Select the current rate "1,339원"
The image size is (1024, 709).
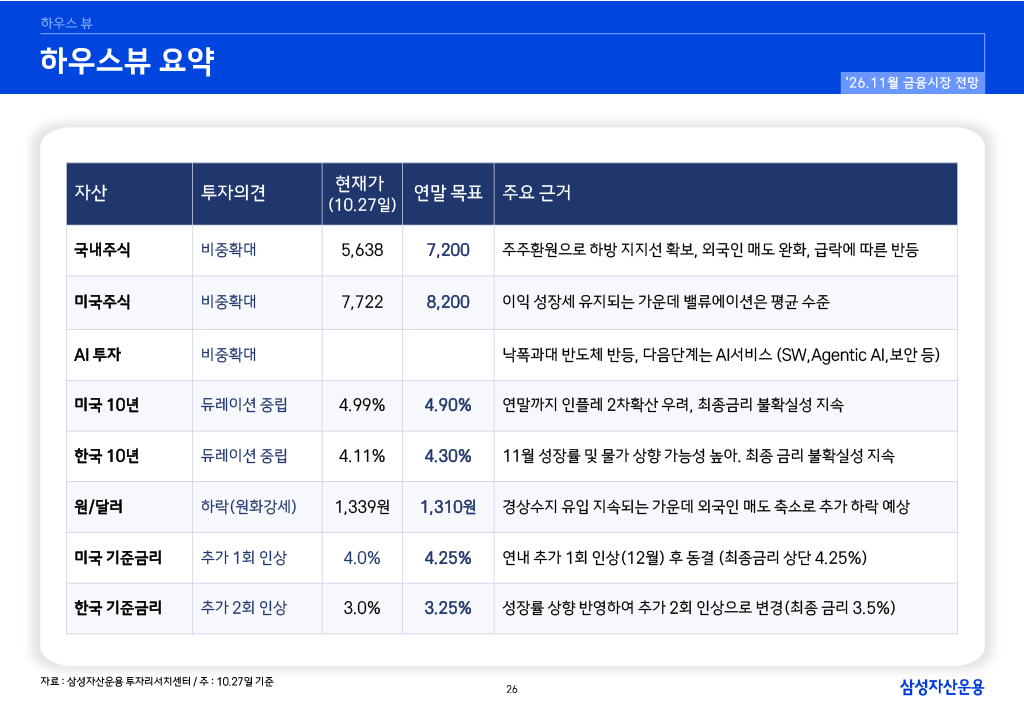click(x=362, y=507)
